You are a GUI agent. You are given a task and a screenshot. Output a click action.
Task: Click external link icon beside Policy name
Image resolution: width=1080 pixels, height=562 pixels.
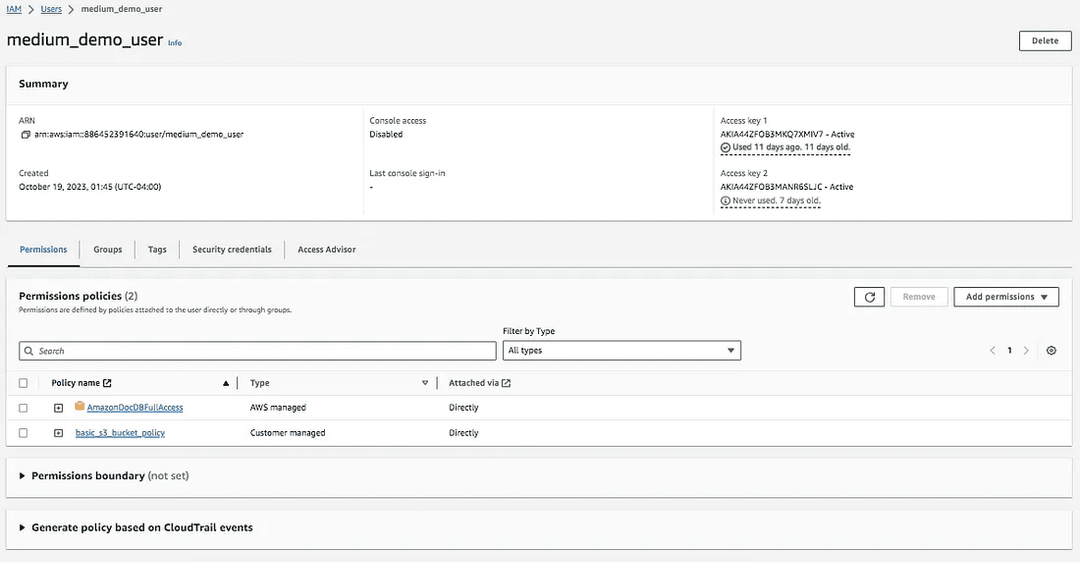point(107,383)
